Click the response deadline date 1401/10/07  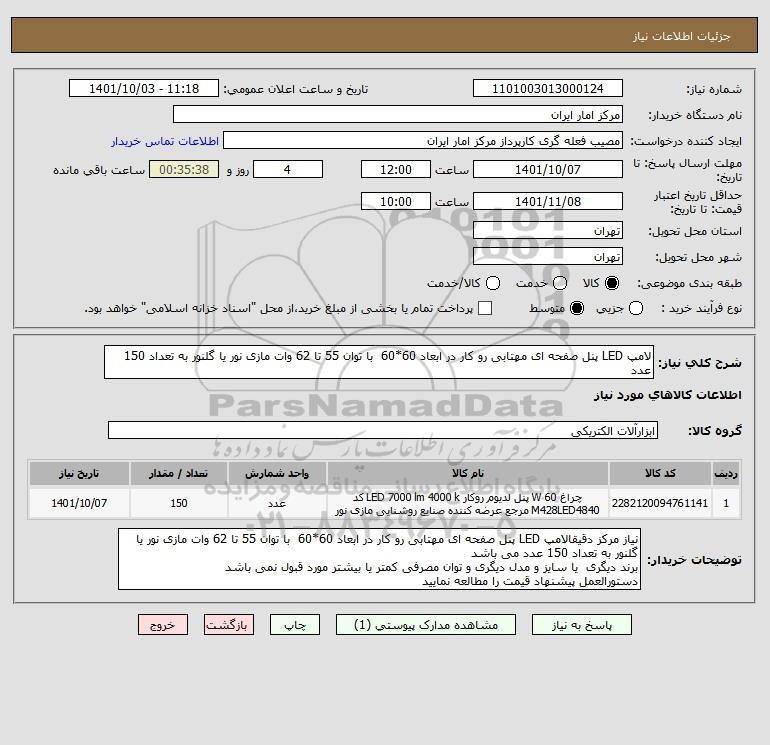point(548,170)
